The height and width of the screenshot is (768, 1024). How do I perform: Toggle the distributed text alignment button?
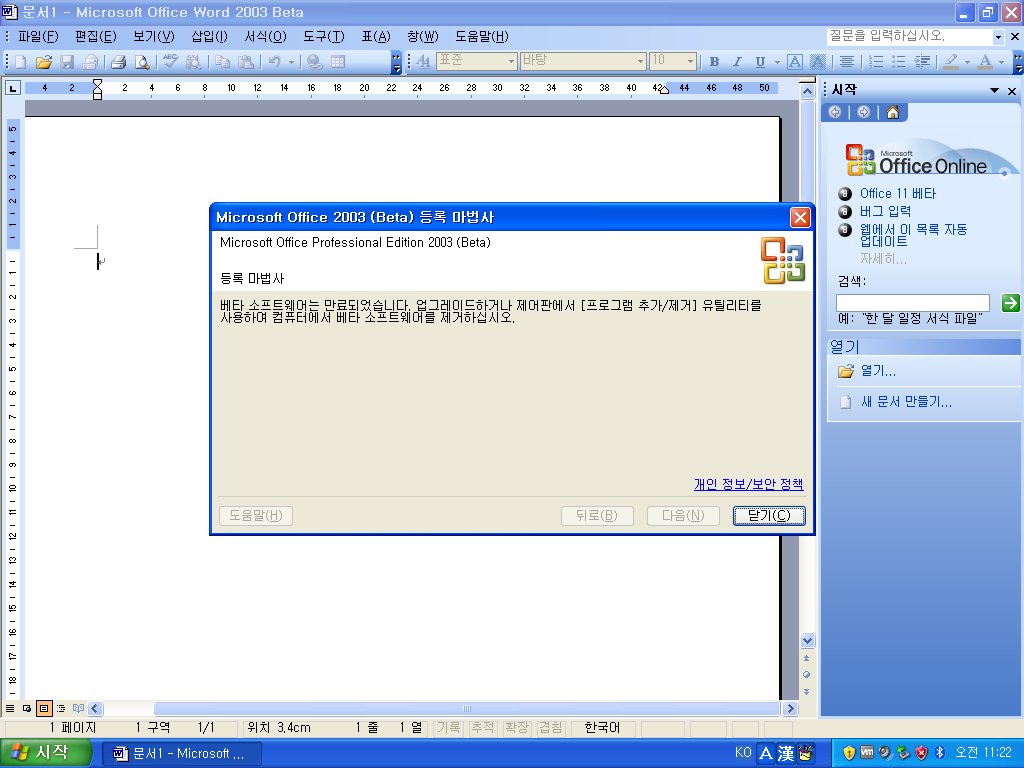coord(847,61)
